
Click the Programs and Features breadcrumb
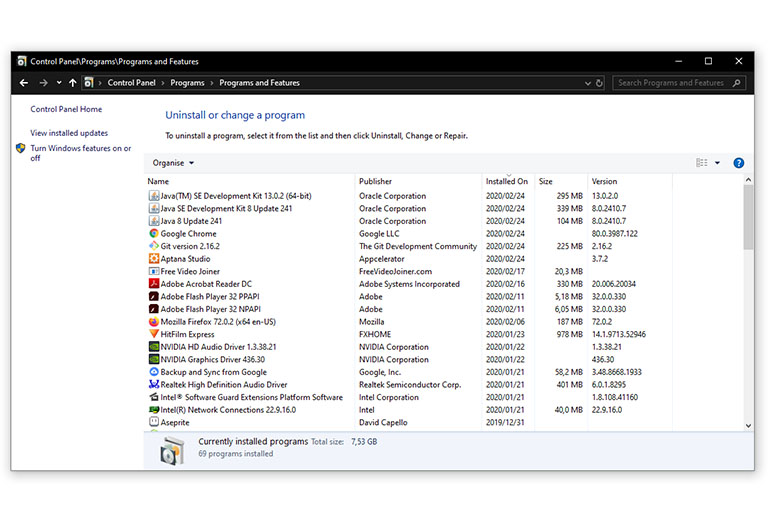(x=259, y=83)
